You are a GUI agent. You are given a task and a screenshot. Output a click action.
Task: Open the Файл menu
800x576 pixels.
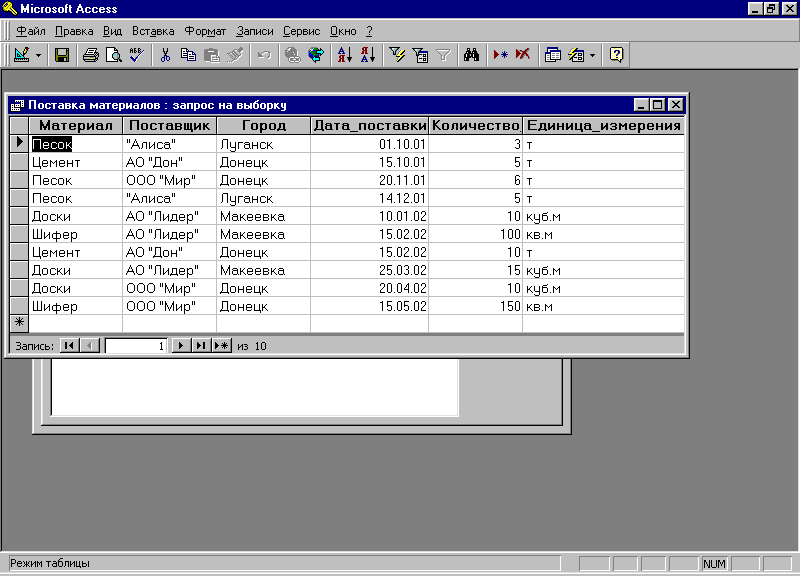(x=31, y=31)
